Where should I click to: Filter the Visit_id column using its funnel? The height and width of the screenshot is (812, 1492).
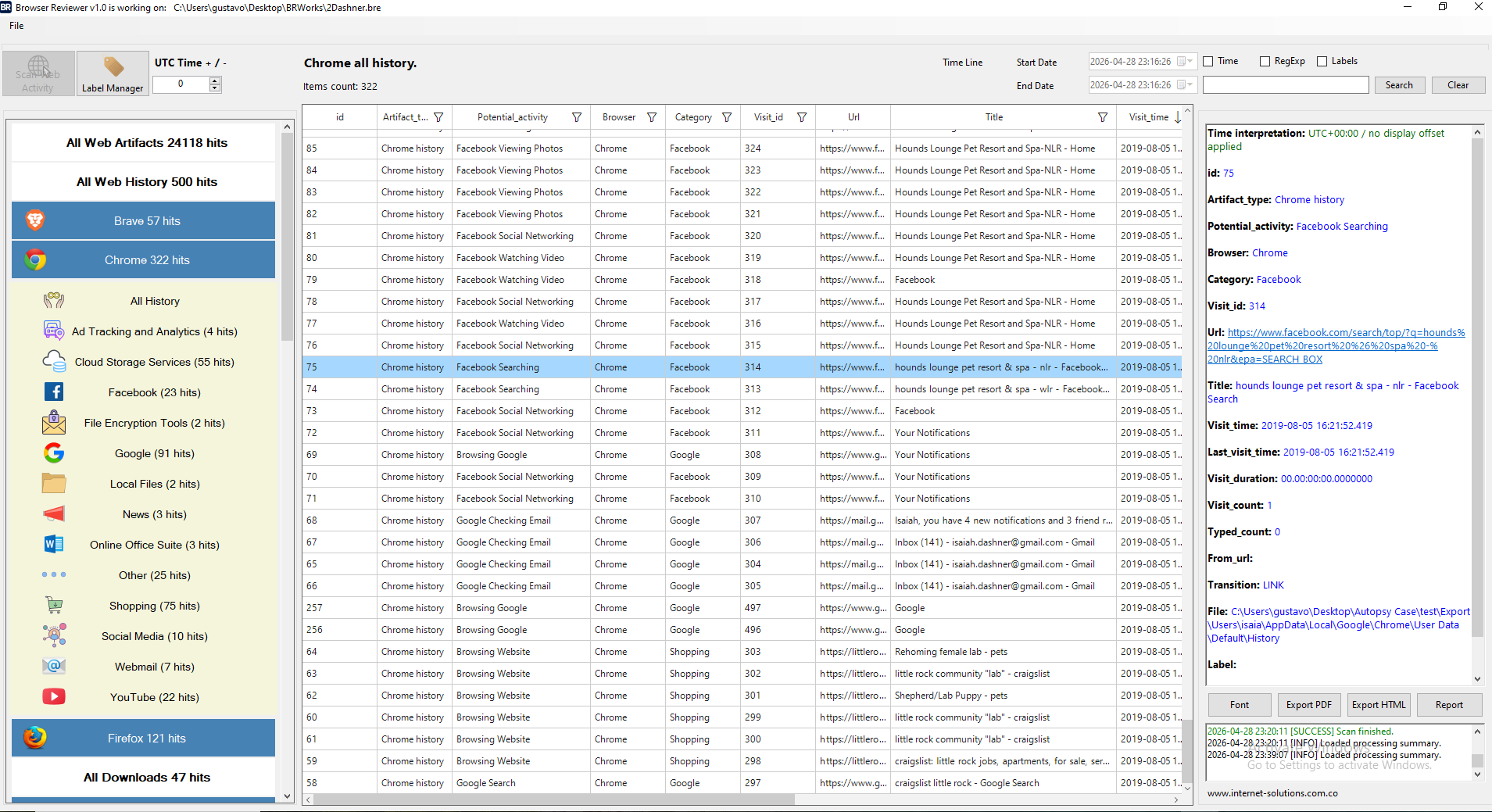[802, 117]
